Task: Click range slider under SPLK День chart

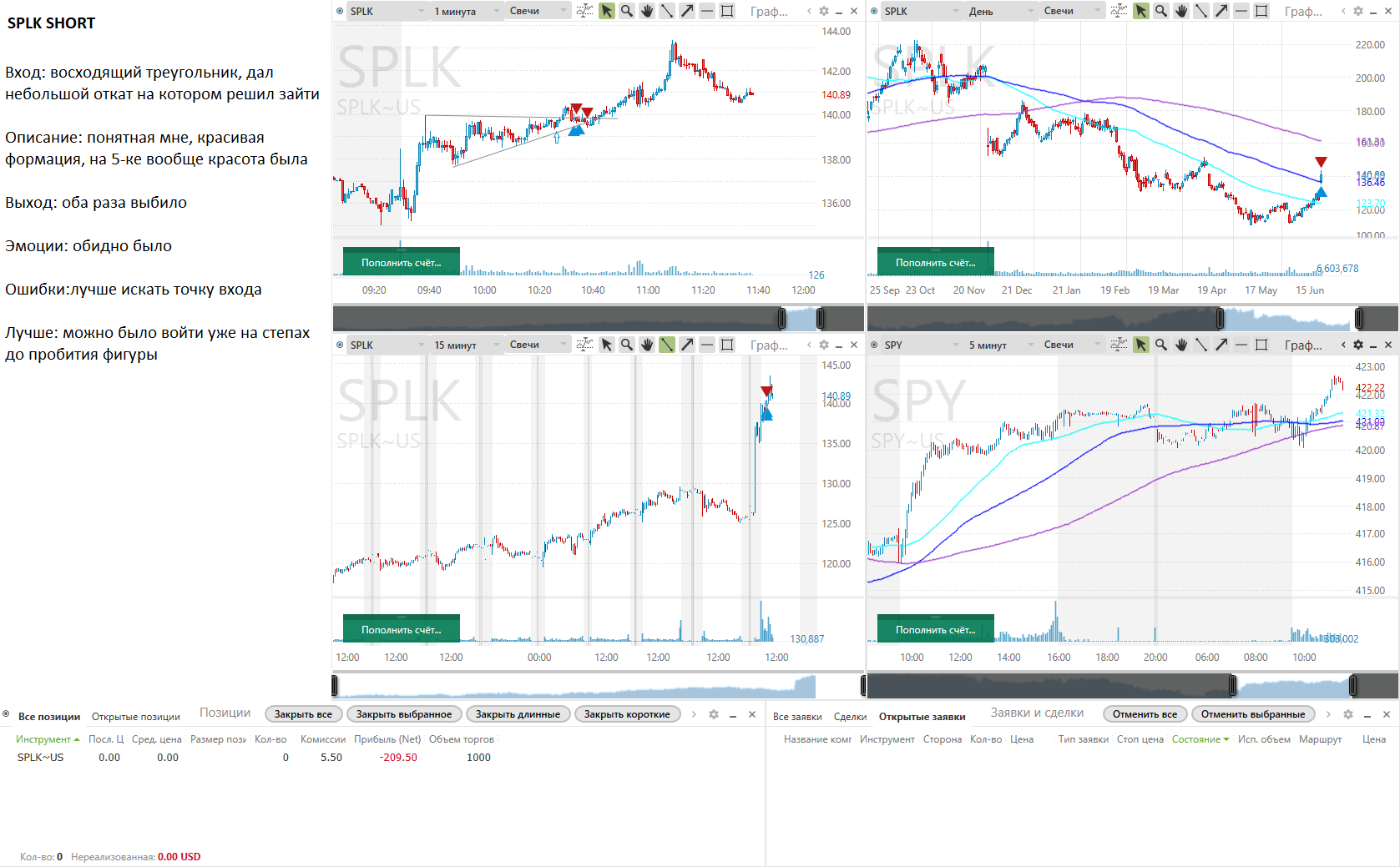Action: 1132,318
